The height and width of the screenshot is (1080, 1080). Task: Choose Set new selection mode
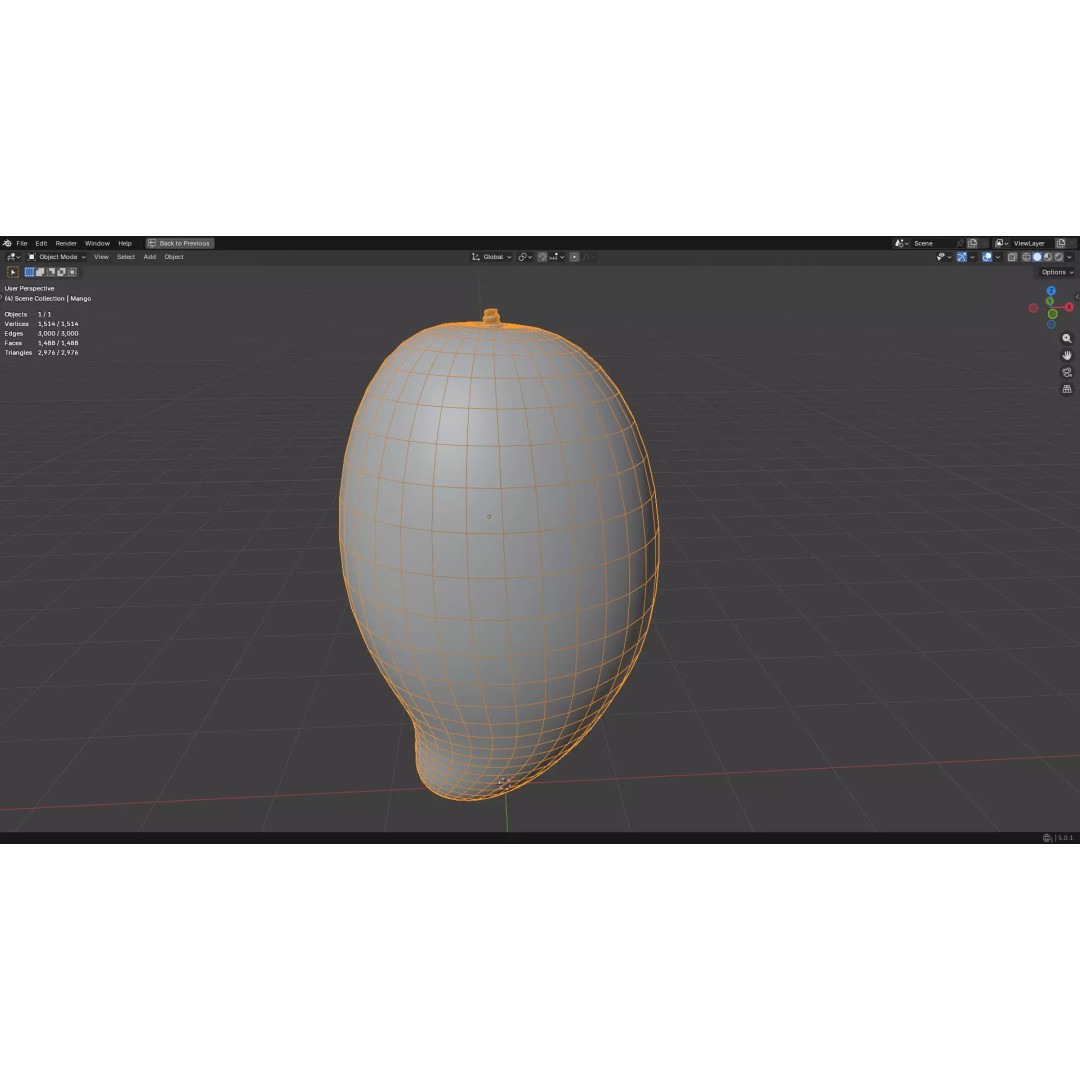[x=30, y=272]
